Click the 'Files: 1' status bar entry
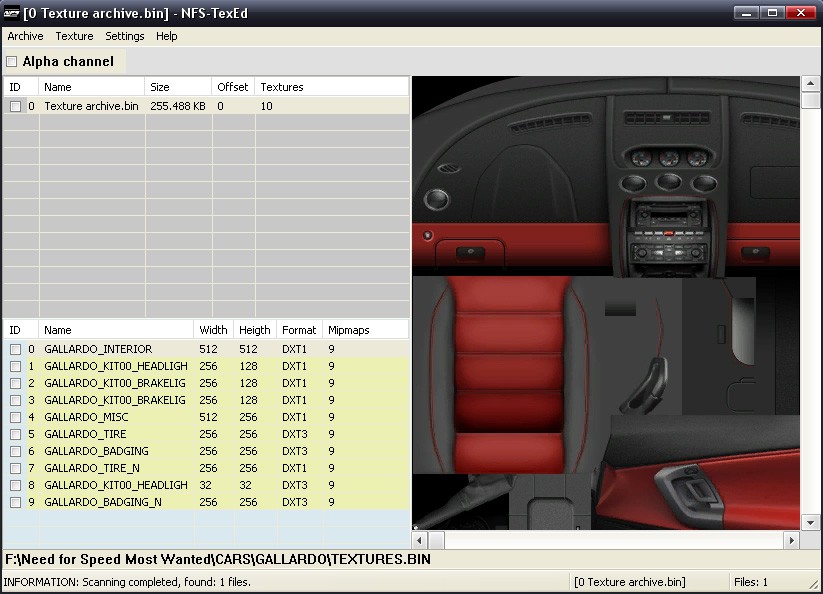The height and width of the screenshot is (594, 823). [751, 582]
